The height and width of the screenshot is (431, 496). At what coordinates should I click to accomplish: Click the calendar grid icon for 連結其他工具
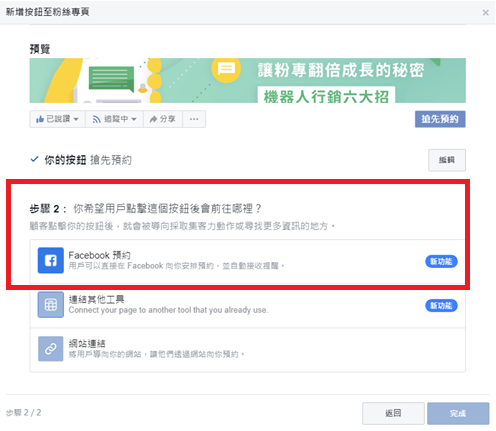[50, 304]
